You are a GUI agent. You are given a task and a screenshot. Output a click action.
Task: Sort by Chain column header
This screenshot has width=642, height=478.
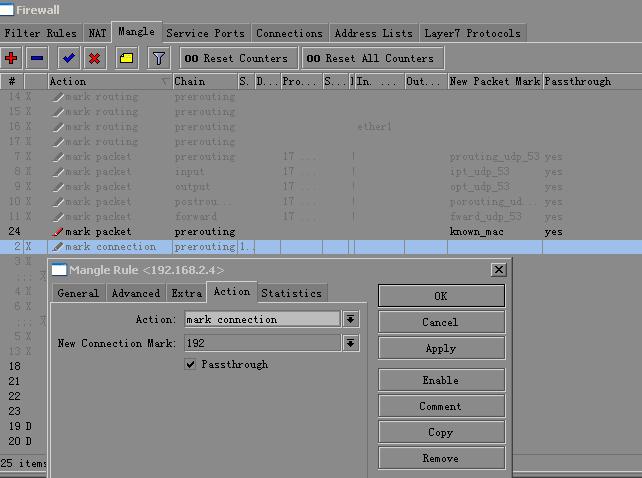205,82
